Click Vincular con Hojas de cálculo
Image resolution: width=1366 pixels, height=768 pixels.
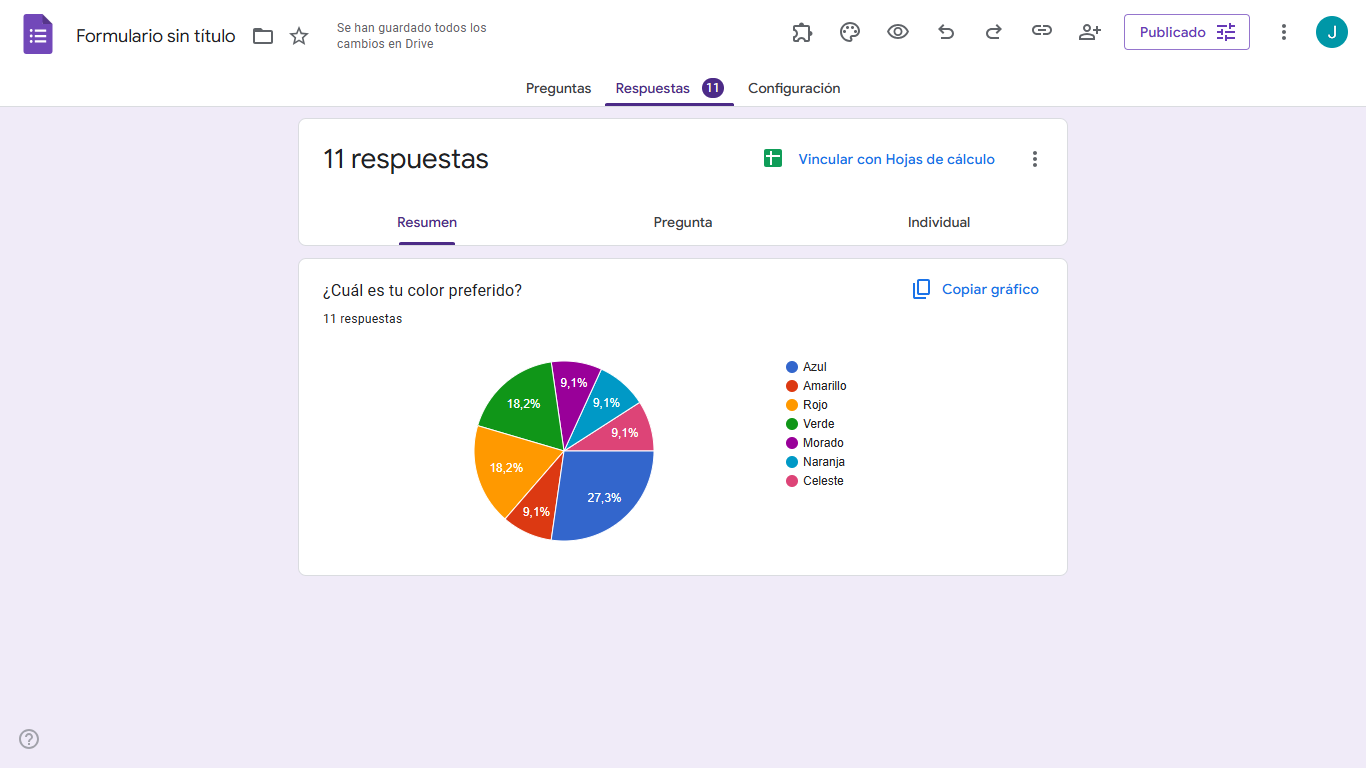click(x=896, y=159)
